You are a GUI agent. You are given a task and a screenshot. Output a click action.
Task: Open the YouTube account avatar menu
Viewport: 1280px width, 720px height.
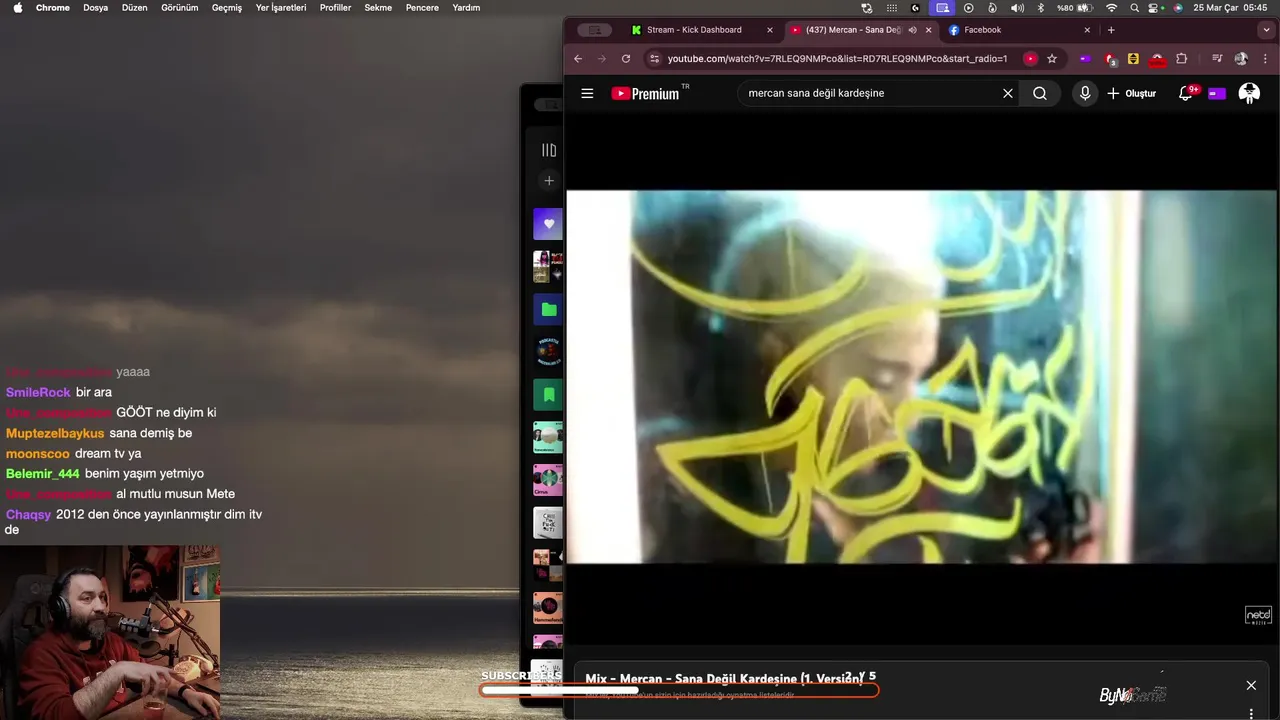pos(1249,93)
